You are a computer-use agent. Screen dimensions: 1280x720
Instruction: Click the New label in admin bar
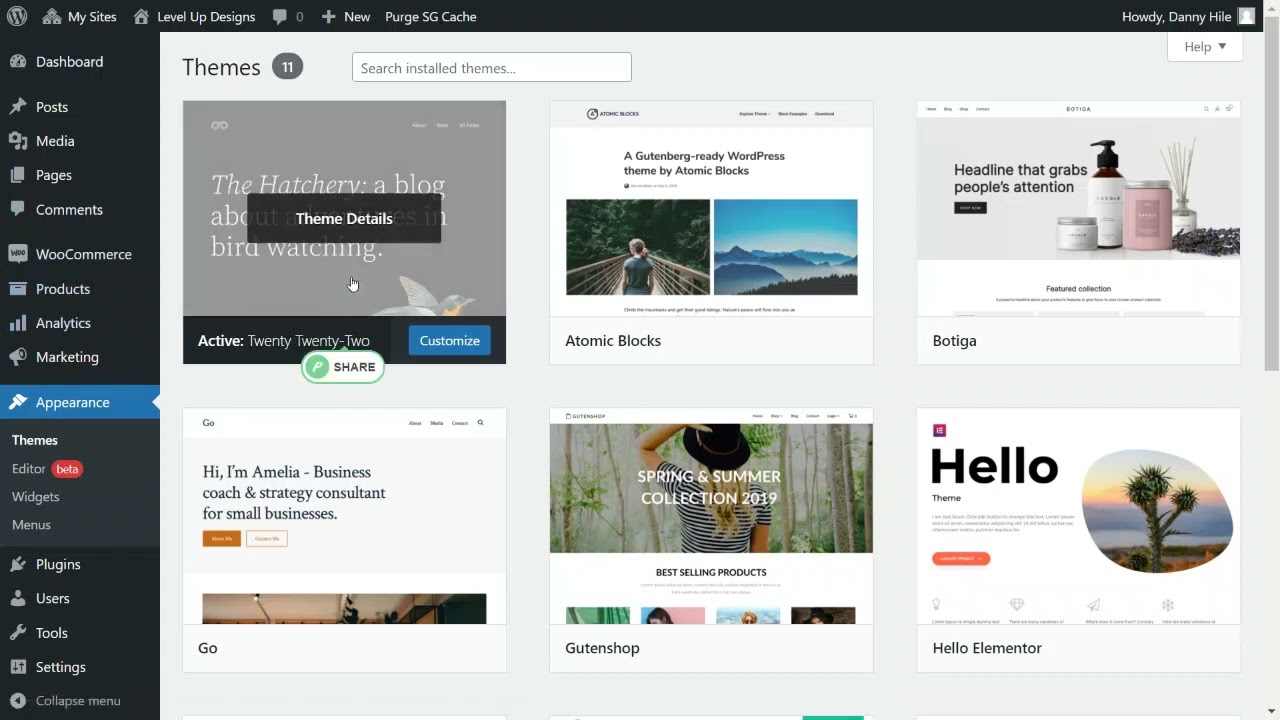pyautogui.click(x=357, y=16)
